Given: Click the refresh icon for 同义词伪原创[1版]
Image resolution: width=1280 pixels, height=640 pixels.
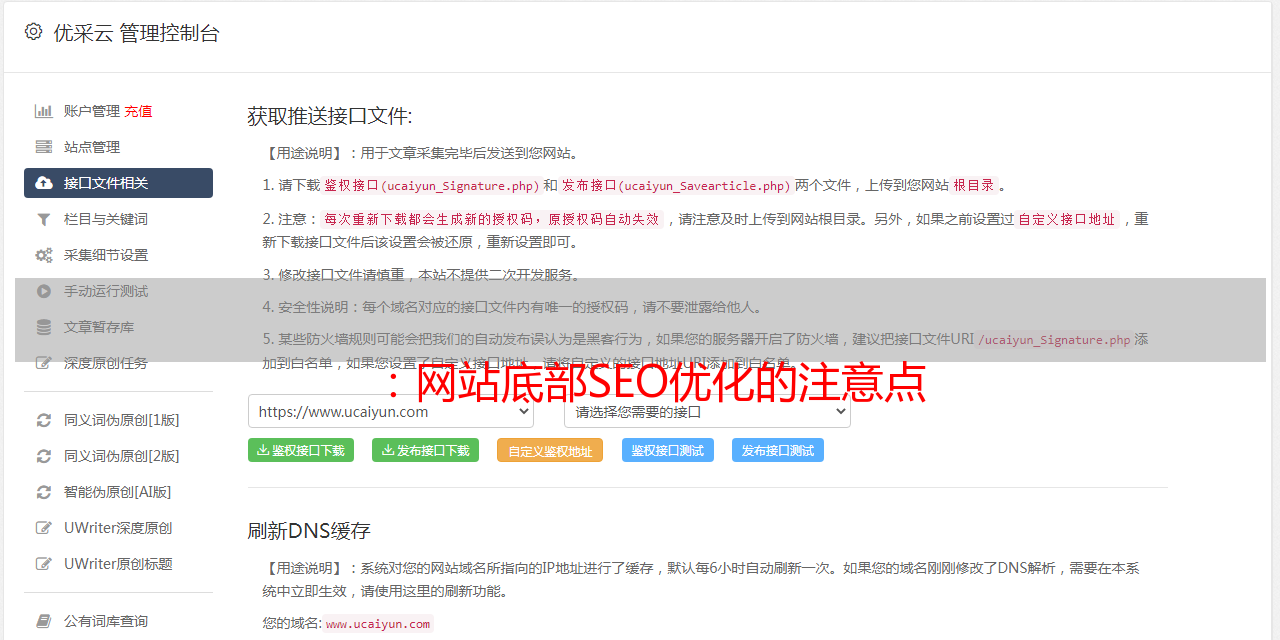Looking at the screenshot, I should (x=44, y=420).
